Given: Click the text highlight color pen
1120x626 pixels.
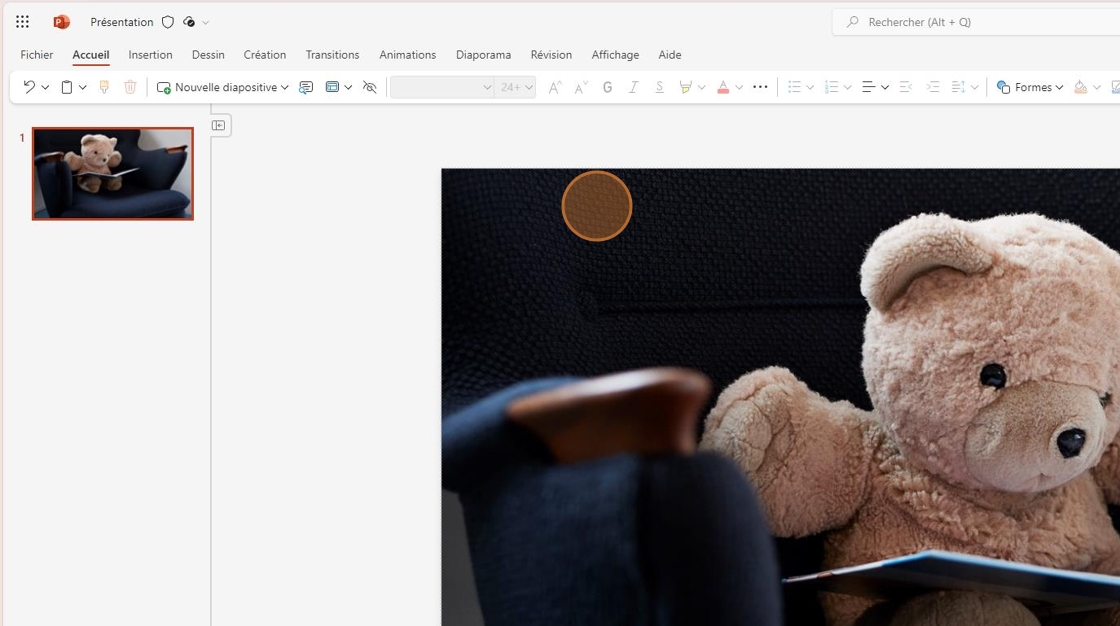Looking at the screenshot, I should [685, 87].
